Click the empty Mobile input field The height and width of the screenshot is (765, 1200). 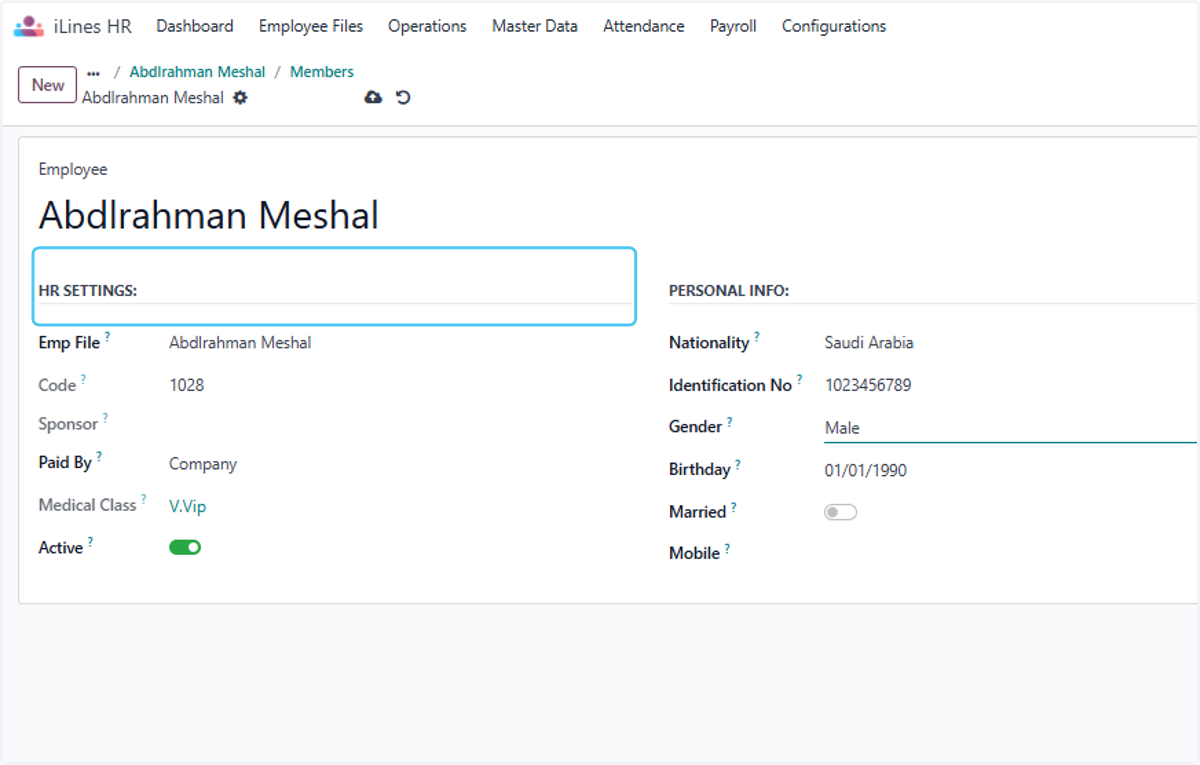1010,553
